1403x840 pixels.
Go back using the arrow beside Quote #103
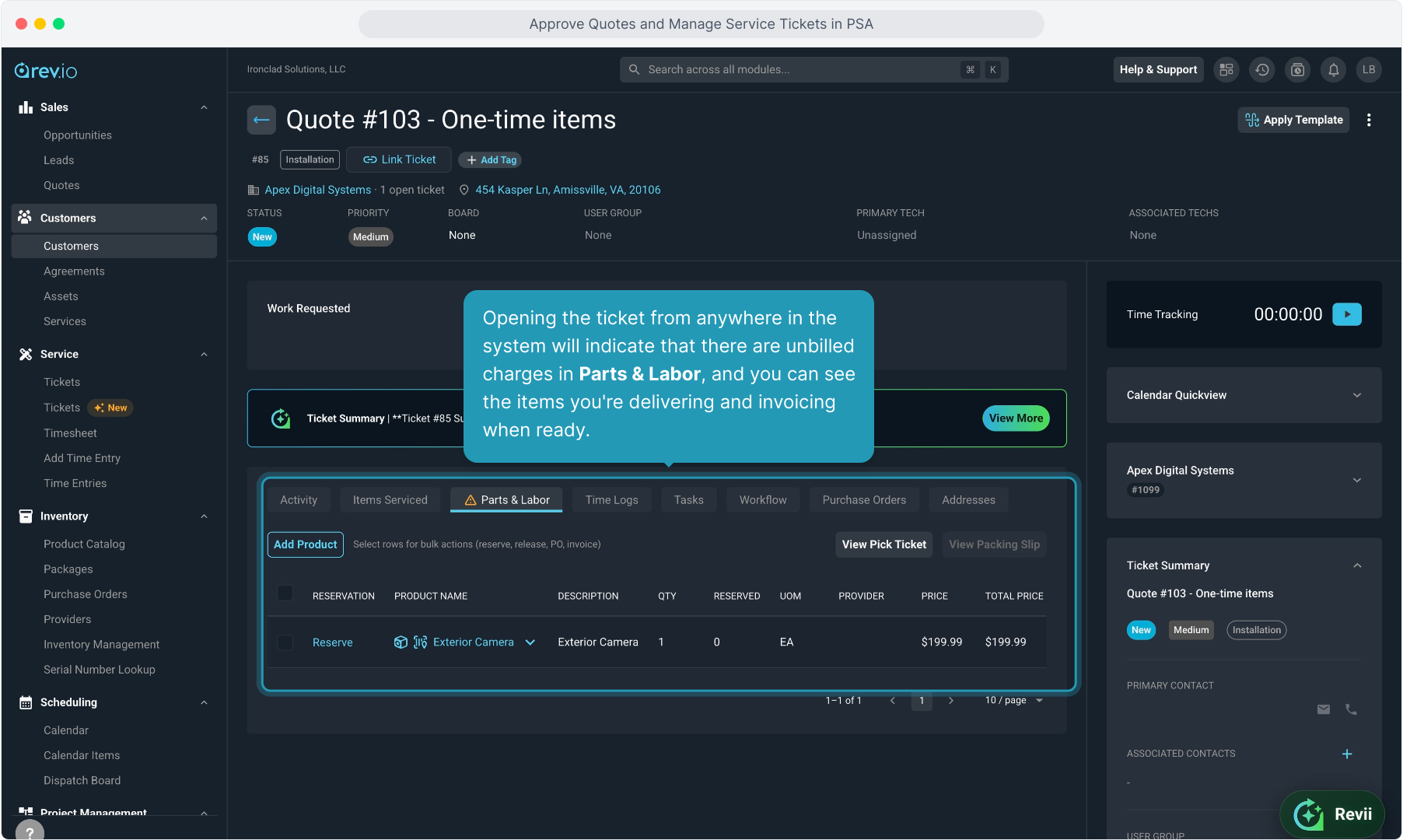click(261, 120)
